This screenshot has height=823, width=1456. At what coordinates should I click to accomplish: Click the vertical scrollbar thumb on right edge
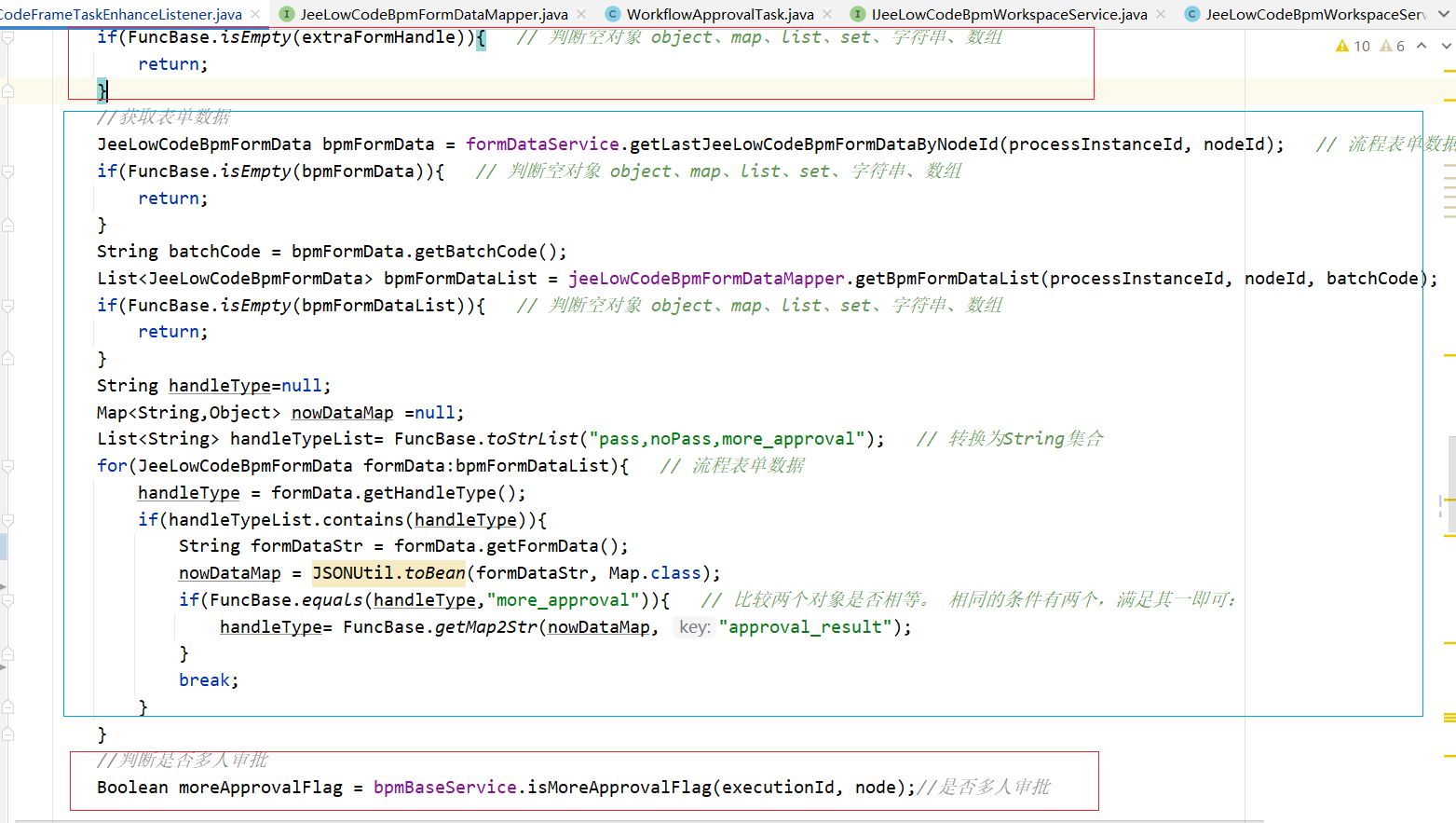[x=1450, y=485]
